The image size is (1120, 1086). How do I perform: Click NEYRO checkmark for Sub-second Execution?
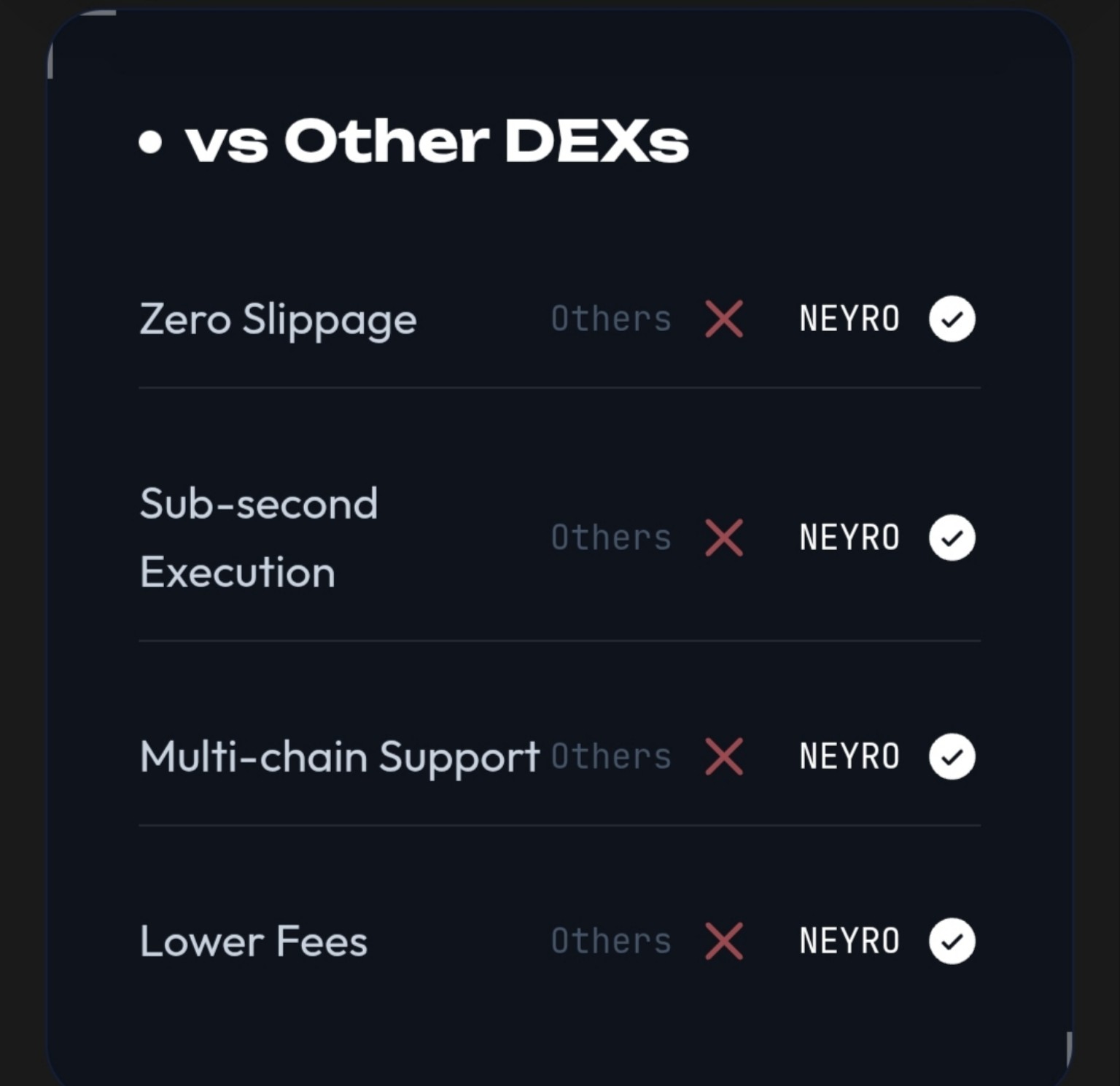pos(952,538)
